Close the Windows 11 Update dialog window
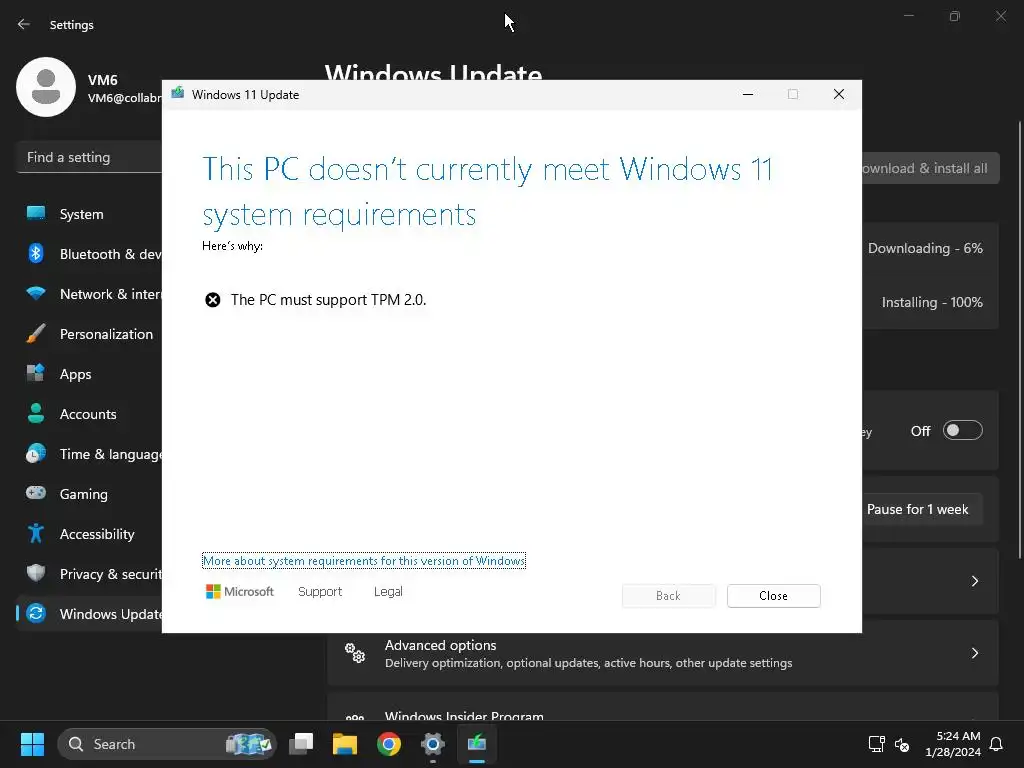1024x768 pixels. (x=839, y=95)
